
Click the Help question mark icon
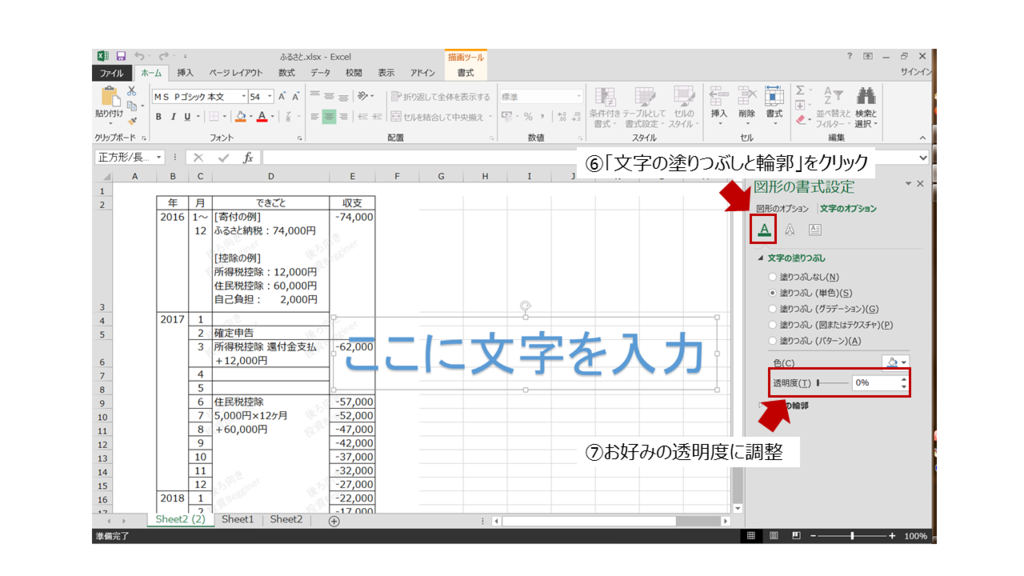[x=850, y=56]
